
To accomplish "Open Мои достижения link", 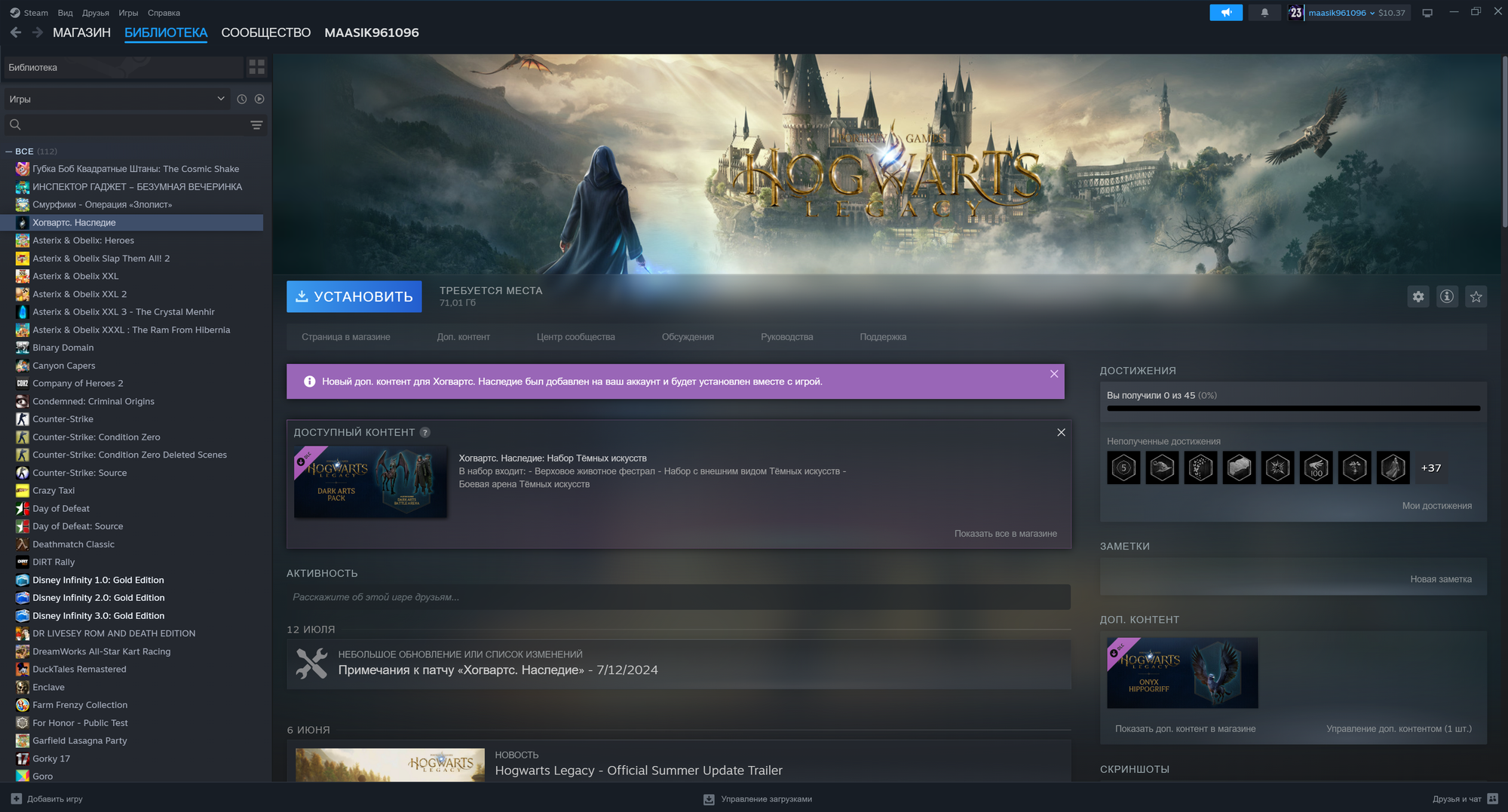I will click(x=1436, y=506).
